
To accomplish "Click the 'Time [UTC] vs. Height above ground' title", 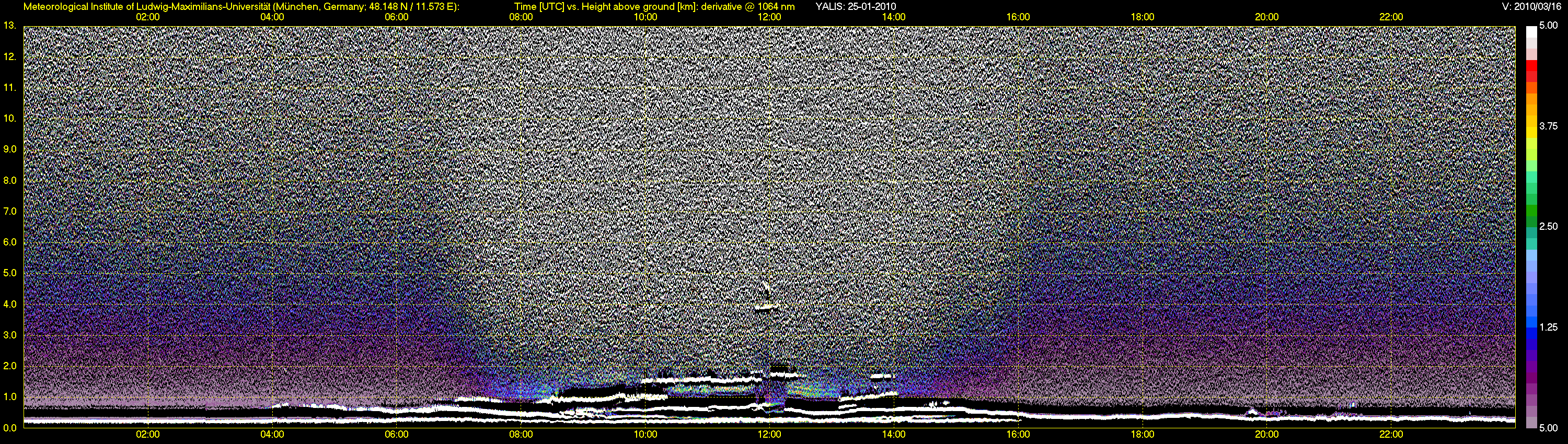I will pos(654,7).
